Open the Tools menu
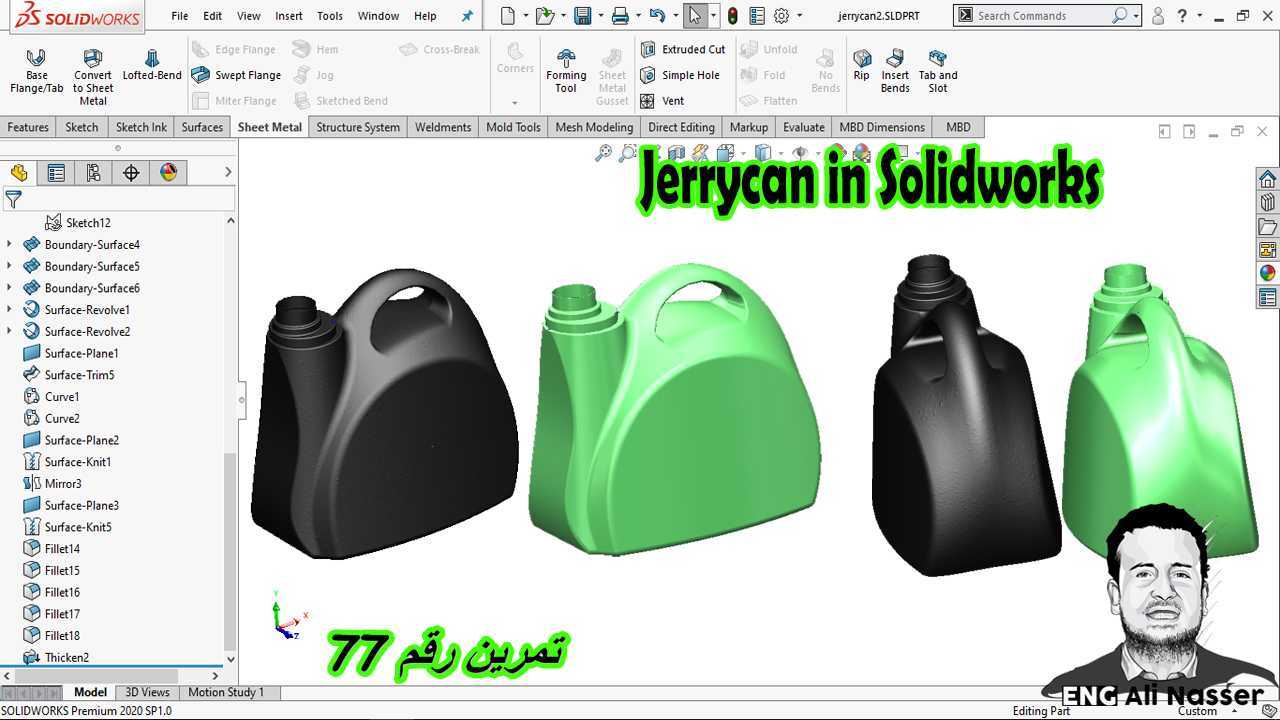 (330, 16)
